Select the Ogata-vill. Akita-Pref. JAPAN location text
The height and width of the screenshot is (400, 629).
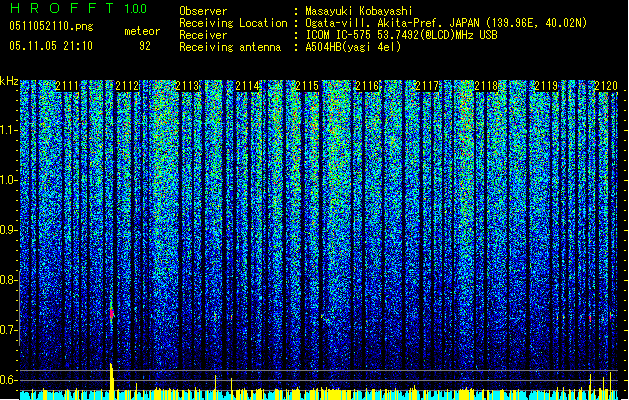pos(446,23)
